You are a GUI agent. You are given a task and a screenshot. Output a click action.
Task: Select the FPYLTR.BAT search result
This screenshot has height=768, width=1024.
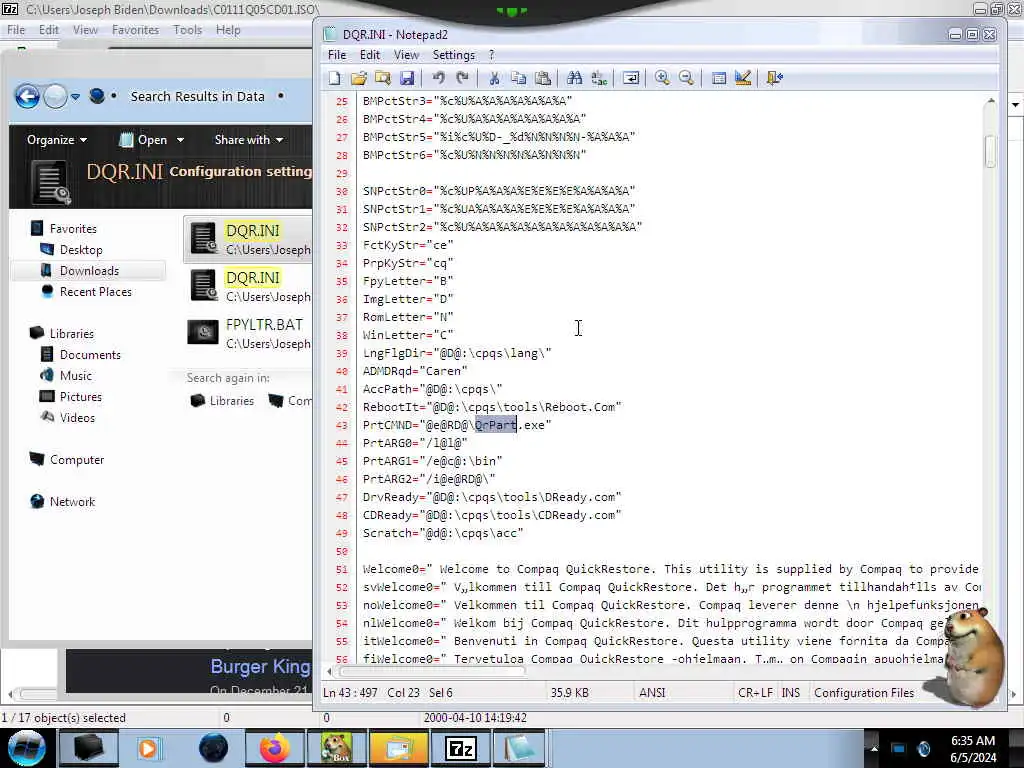tap(248, 333)
